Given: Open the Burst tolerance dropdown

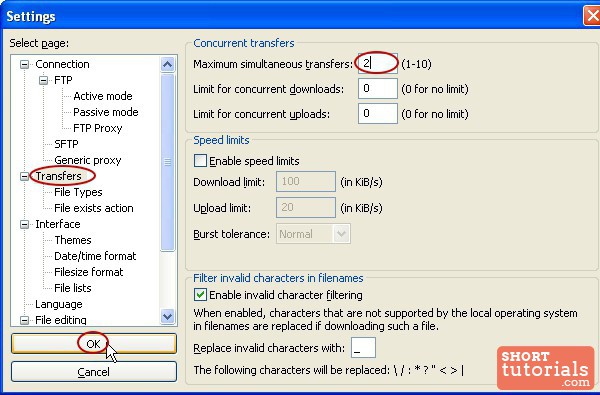Looking at the screenshot, I should pyautogui.click(x=341, y=234).
